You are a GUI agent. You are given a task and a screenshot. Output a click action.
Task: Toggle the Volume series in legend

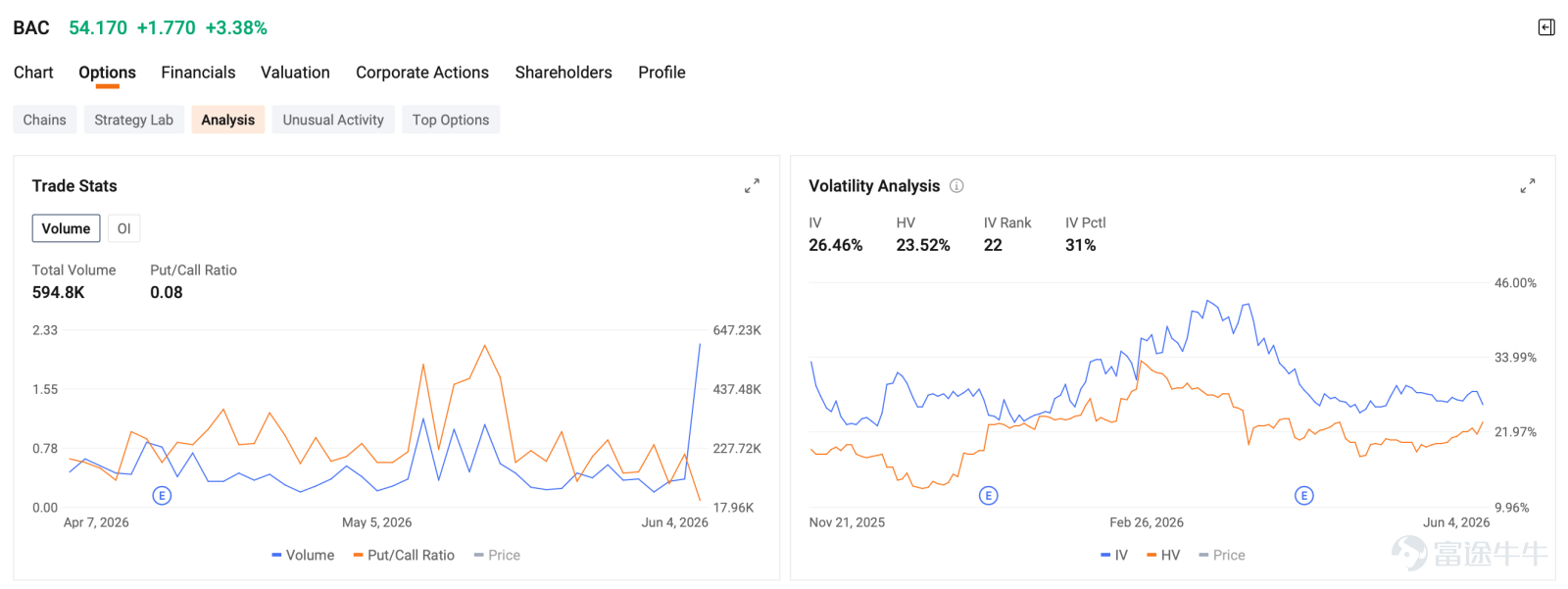click(x=303, y=556)
